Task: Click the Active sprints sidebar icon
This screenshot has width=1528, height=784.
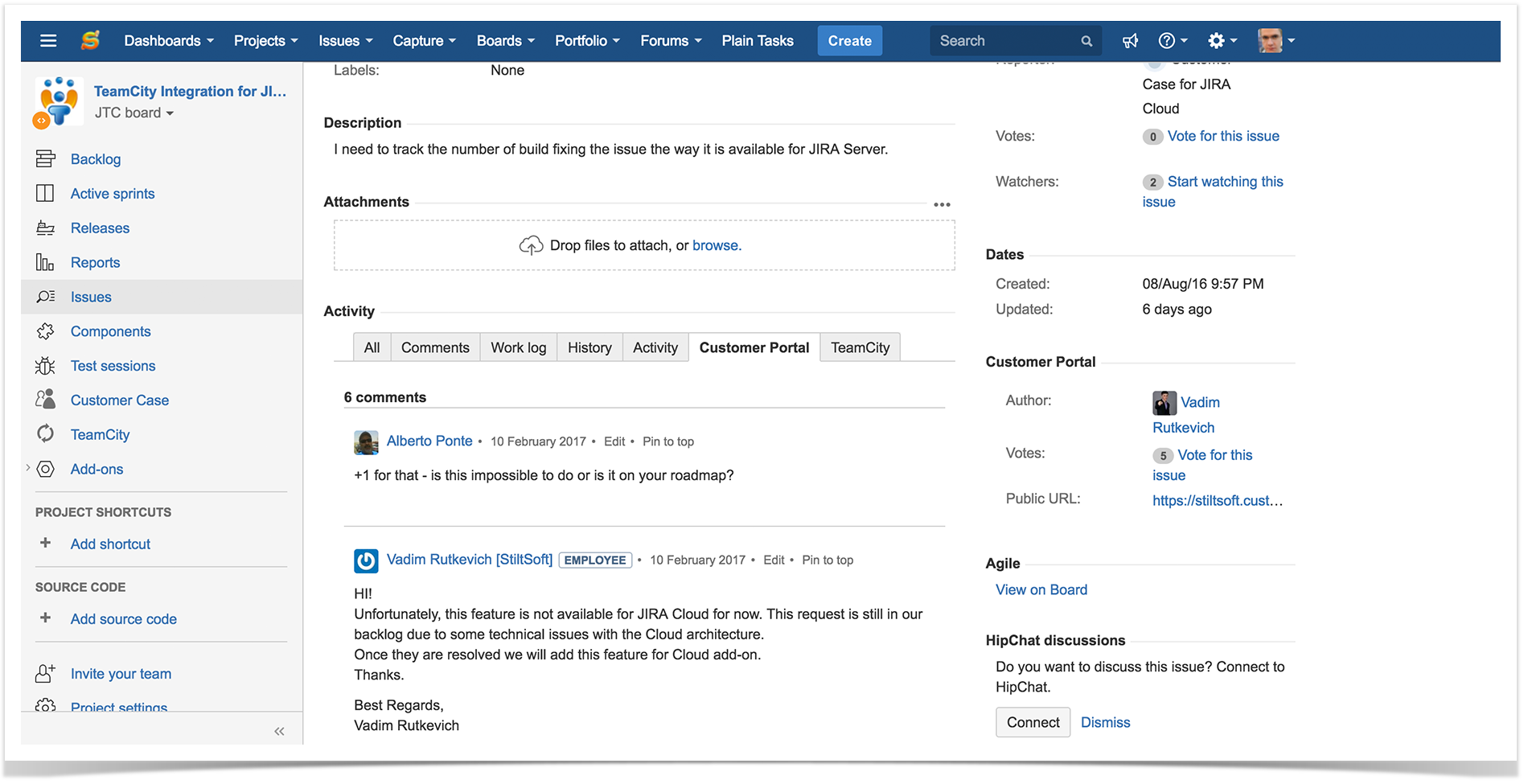Action: [46, 194]
